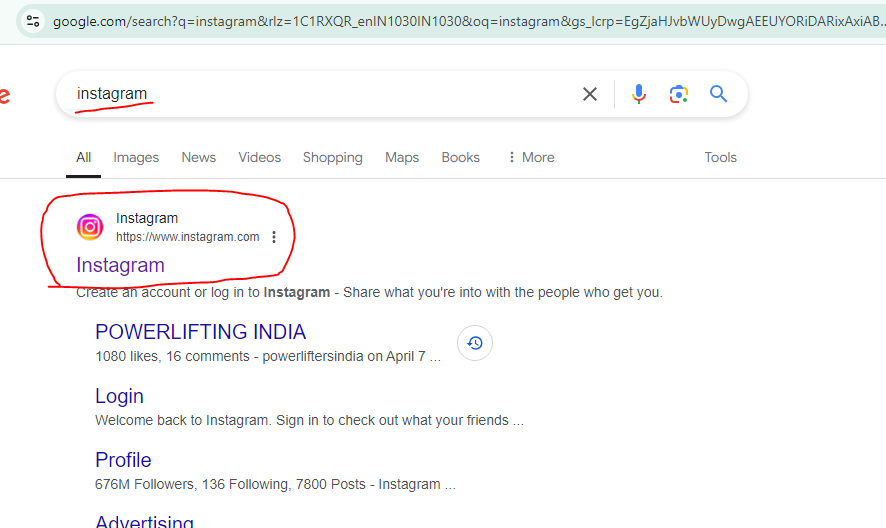886x528 pixels.
Task: Open the Tools options
Action: tap(720, 157)
